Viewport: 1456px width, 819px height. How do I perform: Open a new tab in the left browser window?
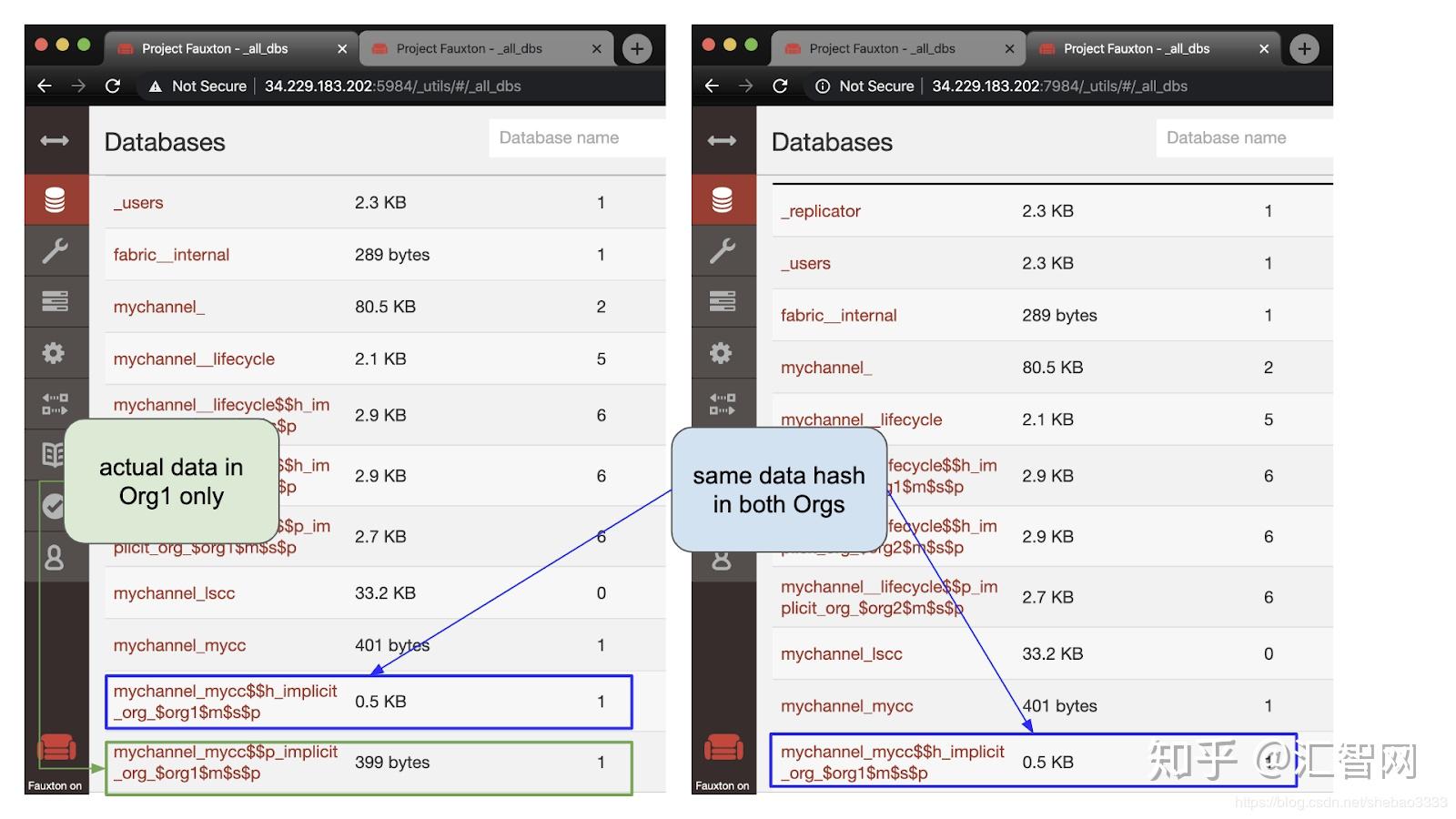(637, 48)
